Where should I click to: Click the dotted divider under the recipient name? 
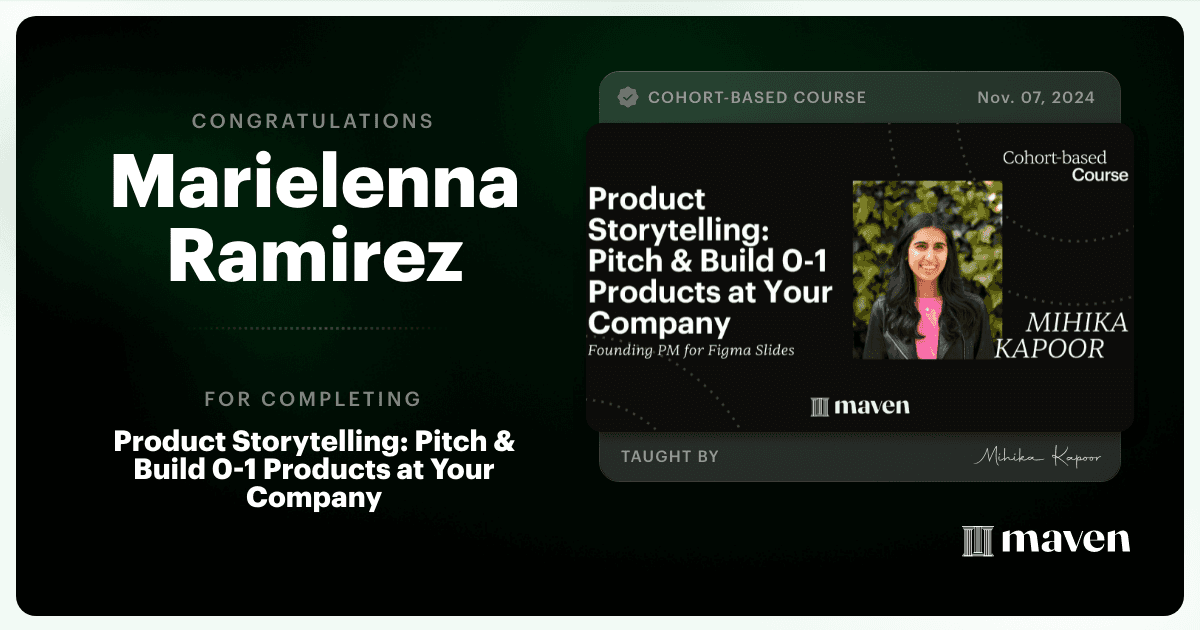pyautogui.click(x=313, y=328)
